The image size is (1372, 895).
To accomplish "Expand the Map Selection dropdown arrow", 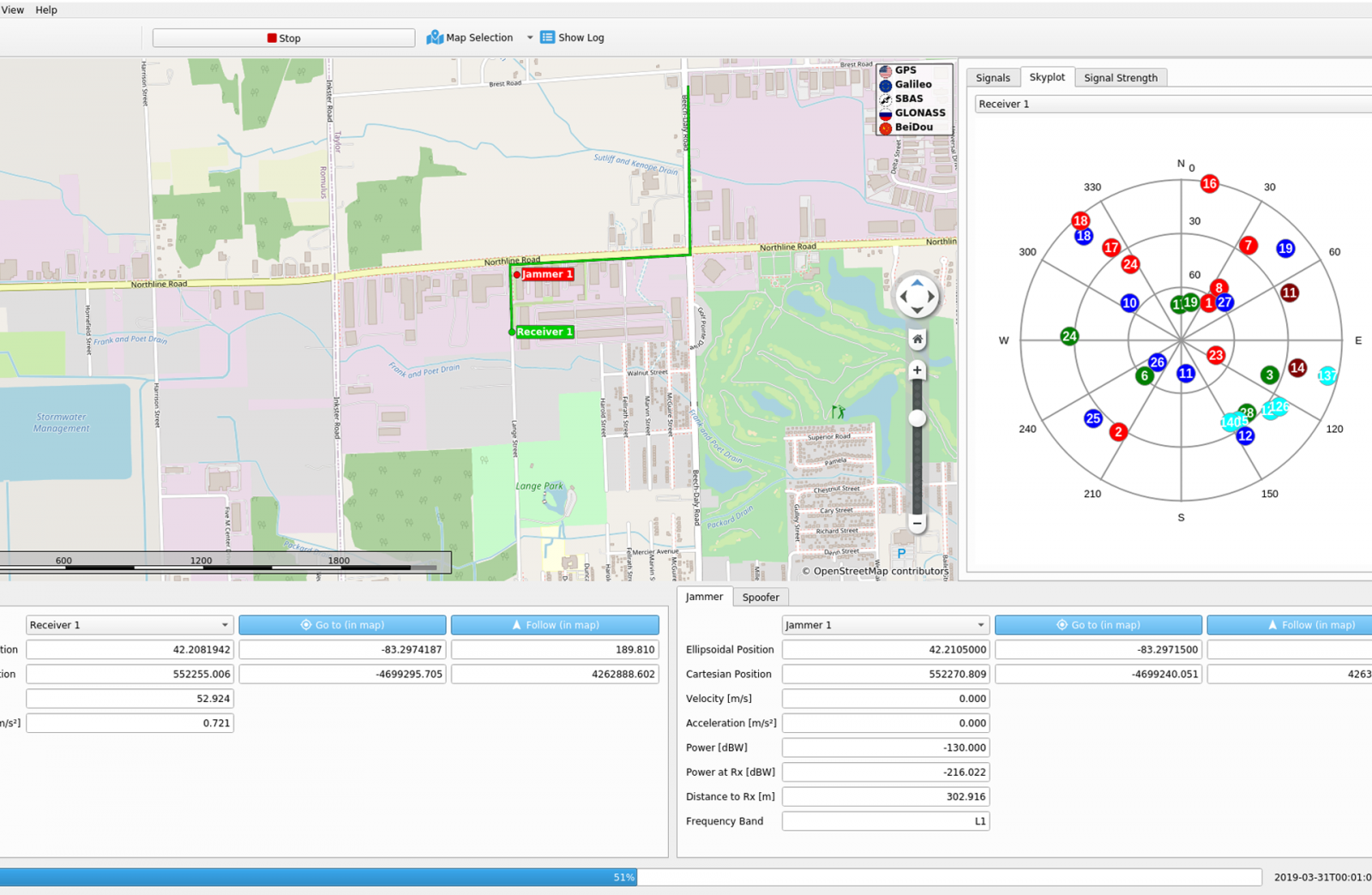I will [530, 38].
